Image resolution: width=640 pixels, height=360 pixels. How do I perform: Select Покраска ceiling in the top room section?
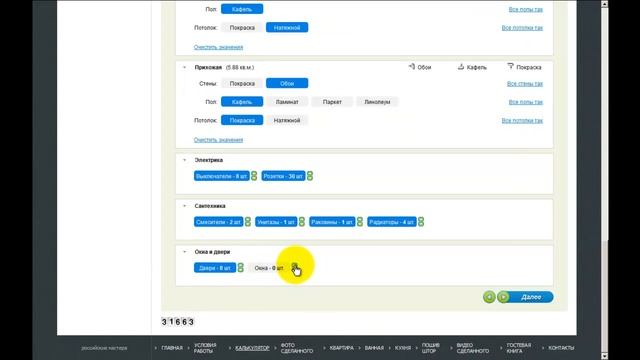242,27
